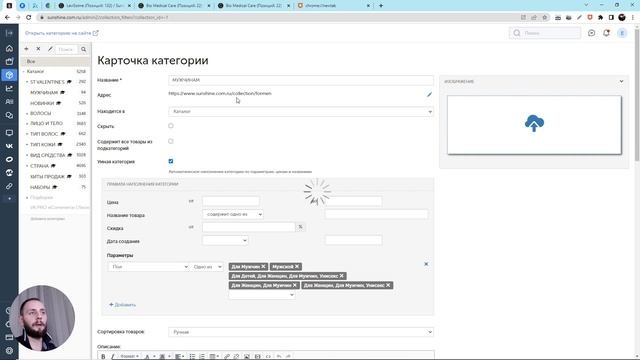Open the analytics chart icon in sidebar
This screenshot has height=360, width=640.
(9, 88)
